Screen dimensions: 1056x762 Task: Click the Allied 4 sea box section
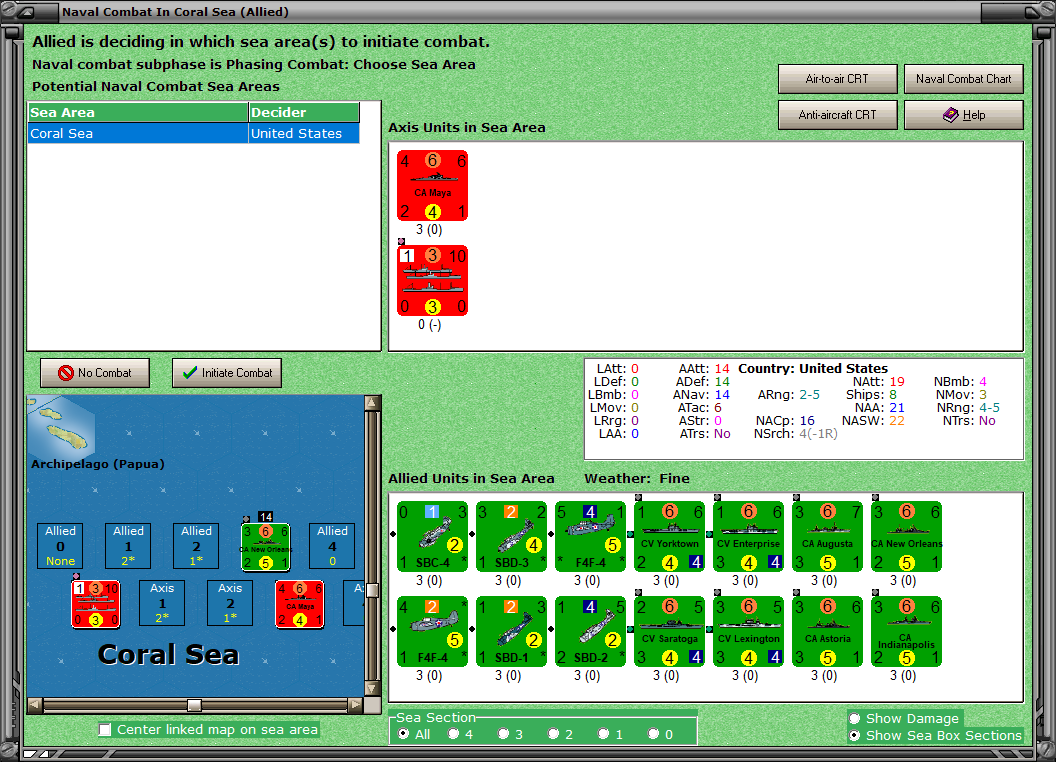[x=332, y=546]
